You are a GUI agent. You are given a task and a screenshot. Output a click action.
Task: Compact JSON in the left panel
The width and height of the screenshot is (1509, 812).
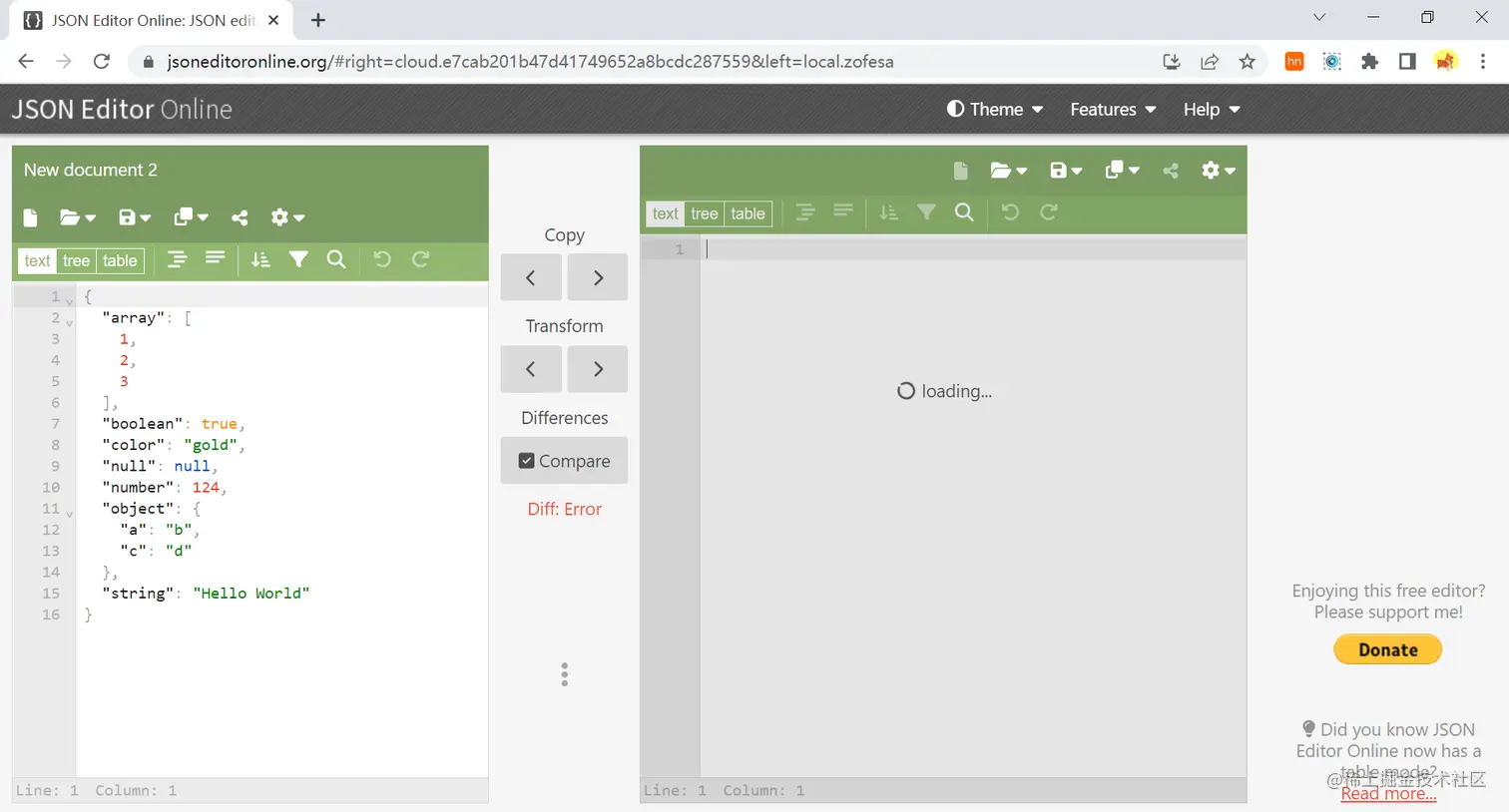pos(215,259)
